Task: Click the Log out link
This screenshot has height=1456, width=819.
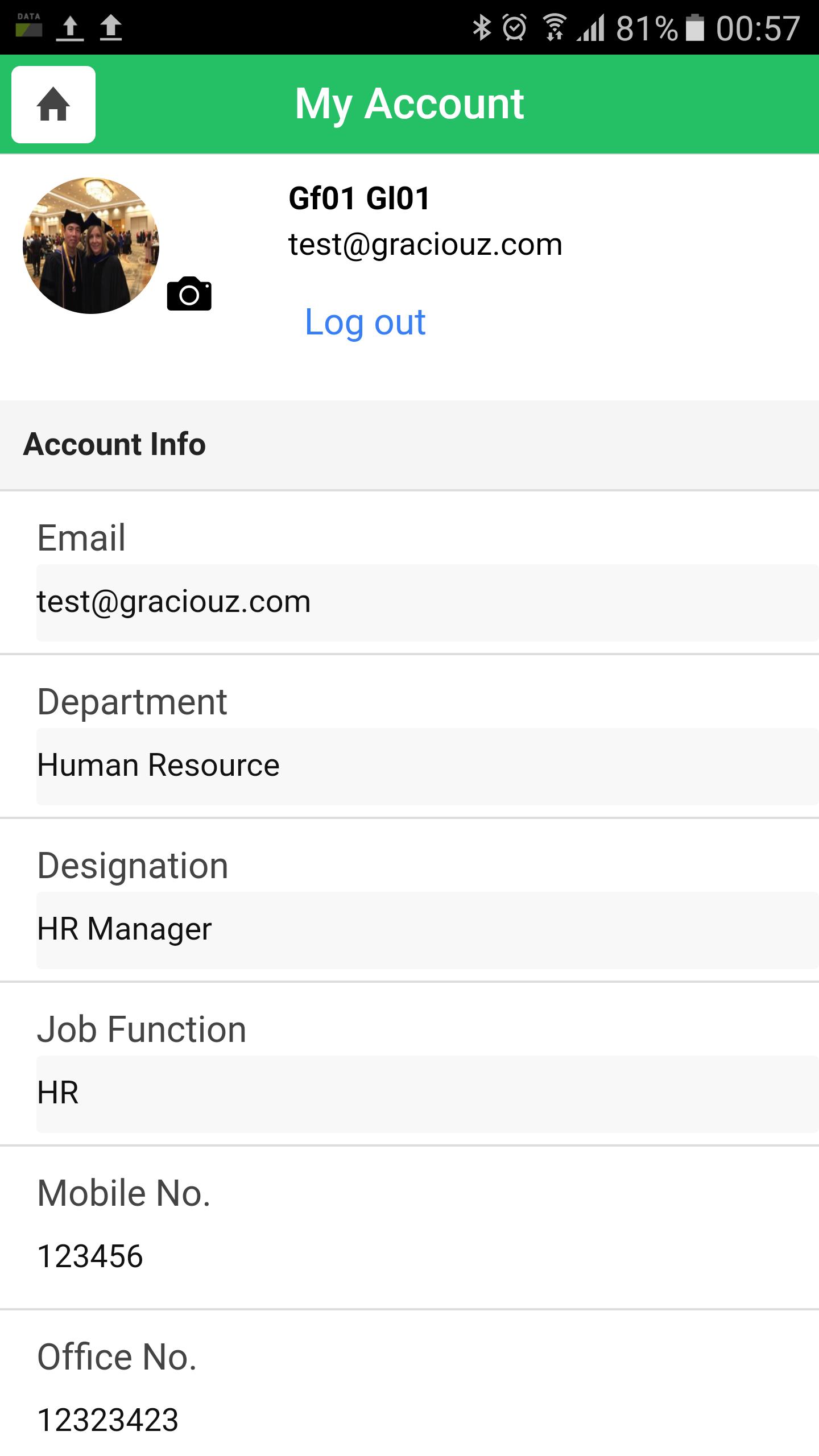Action: click(365, 322)
